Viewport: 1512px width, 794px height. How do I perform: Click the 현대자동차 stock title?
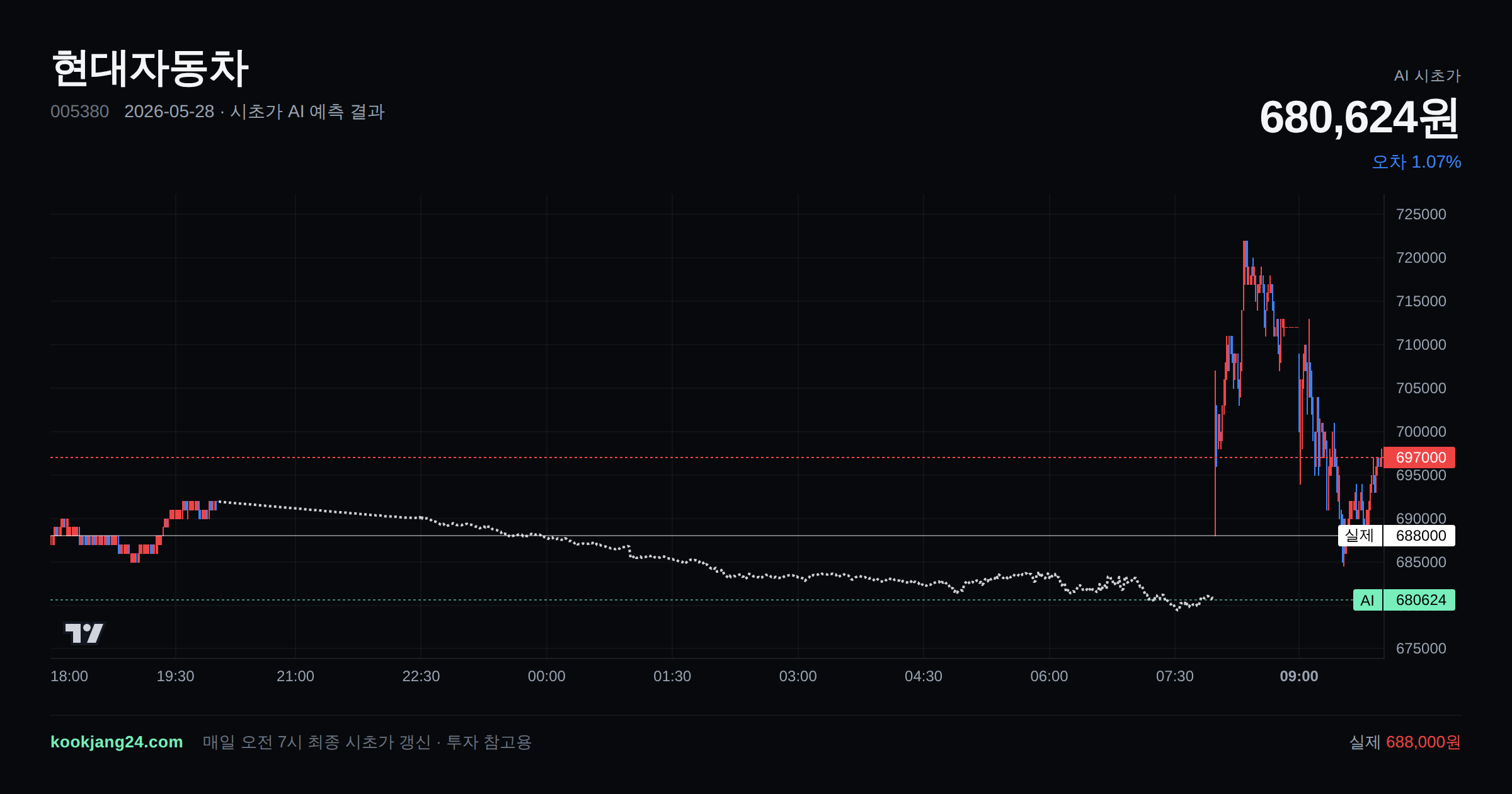click(x=150, y=68)
